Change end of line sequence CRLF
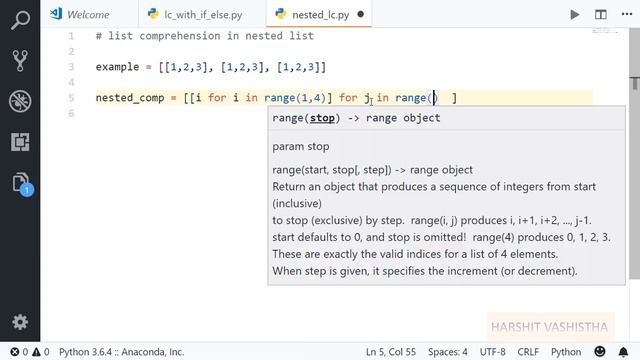The image size is (640, 360). (x=528, y=352)
